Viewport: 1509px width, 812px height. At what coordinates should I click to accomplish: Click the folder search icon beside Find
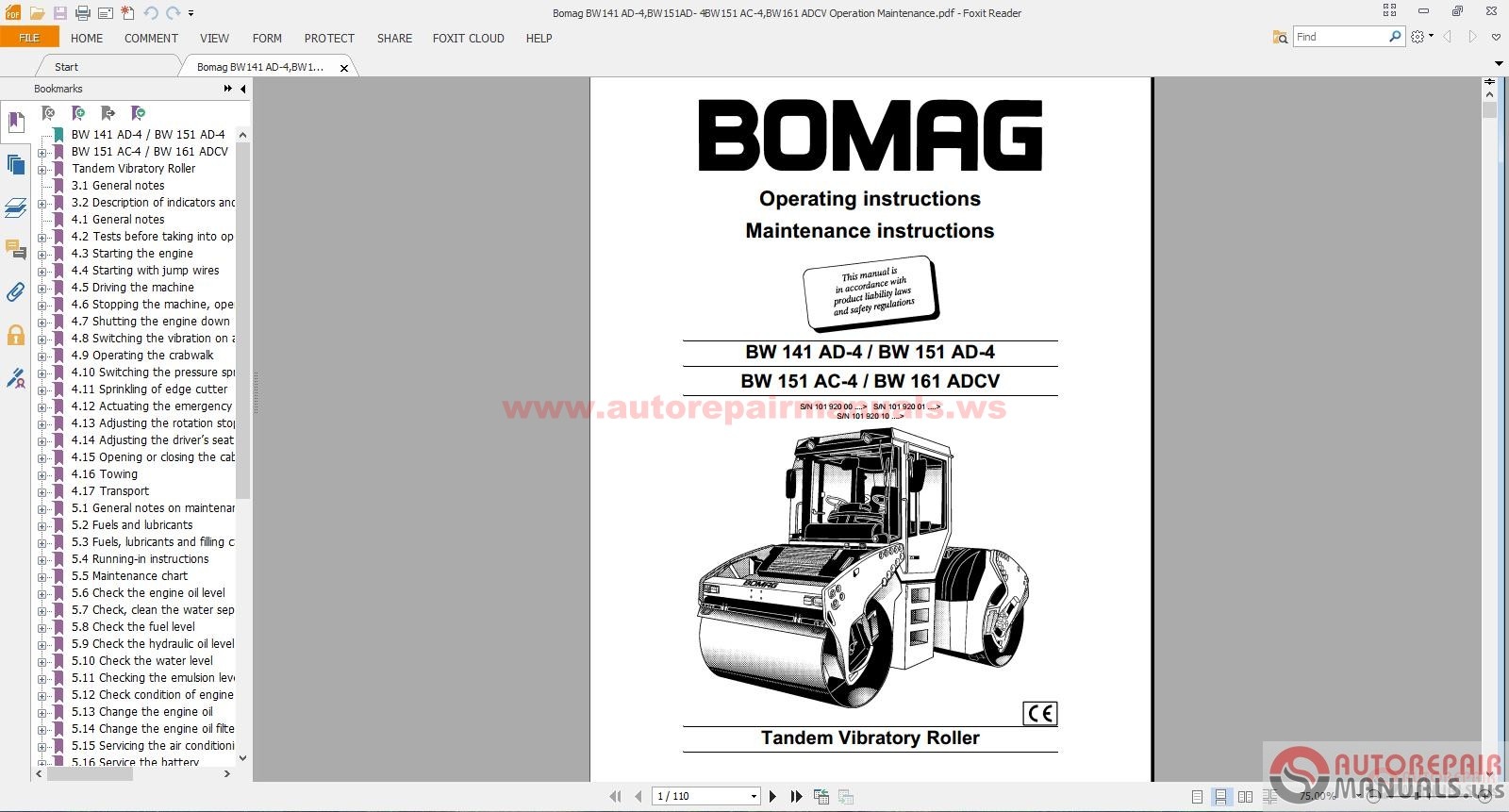coord(1280,37)
